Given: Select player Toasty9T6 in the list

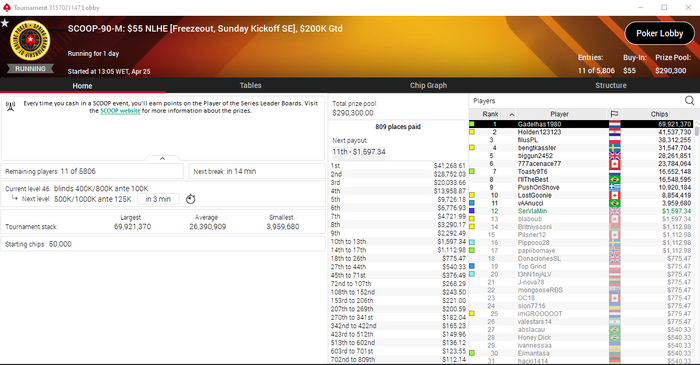Looking at the screenshot, I should point(581,172).
